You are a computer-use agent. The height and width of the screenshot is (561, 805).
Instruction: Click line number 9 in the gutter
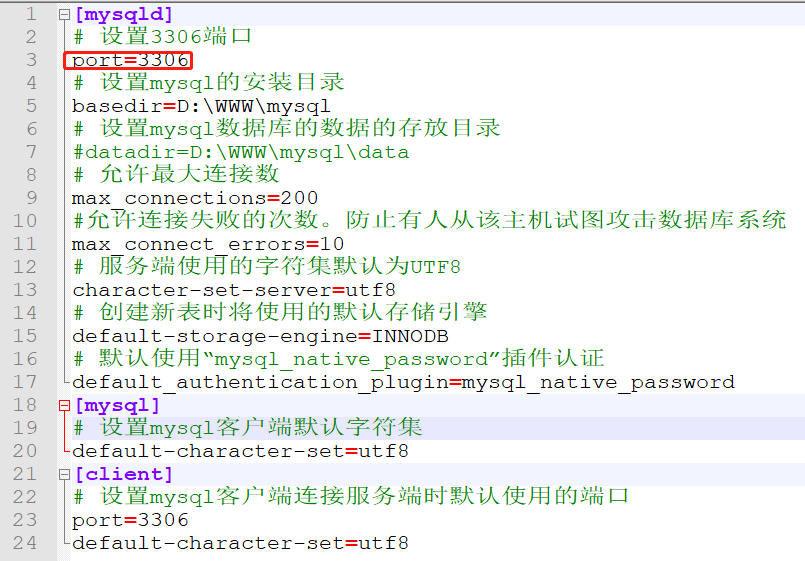31,198
